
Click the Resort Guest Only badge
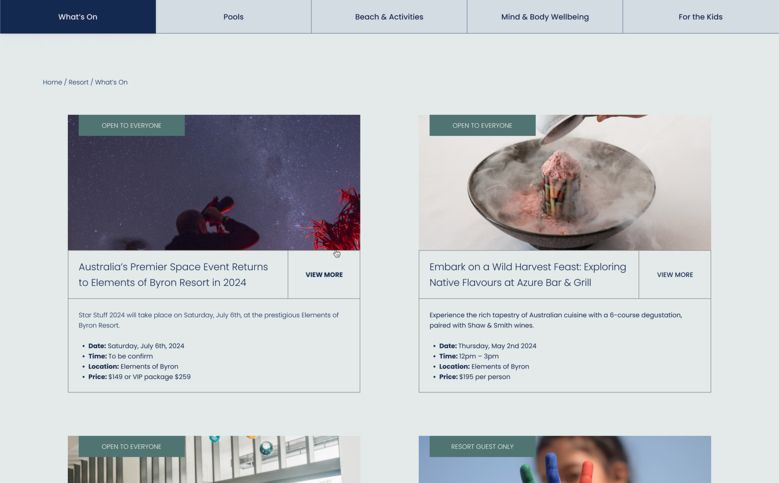click(482, 447)
